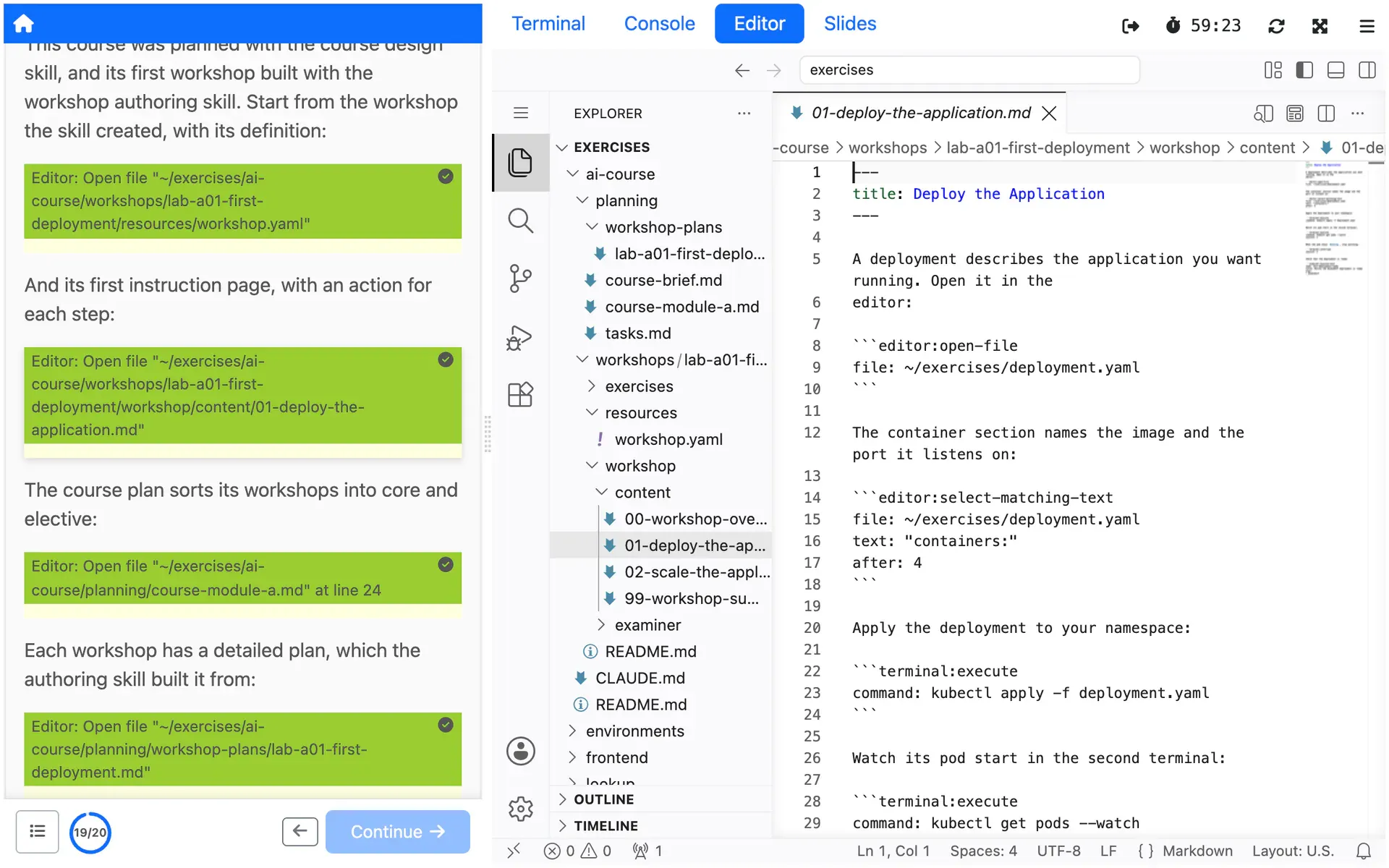The image size is (1389, 868).
Task: Toggle fullscreen with the expand icon
Action: (x=1320, y=26)
